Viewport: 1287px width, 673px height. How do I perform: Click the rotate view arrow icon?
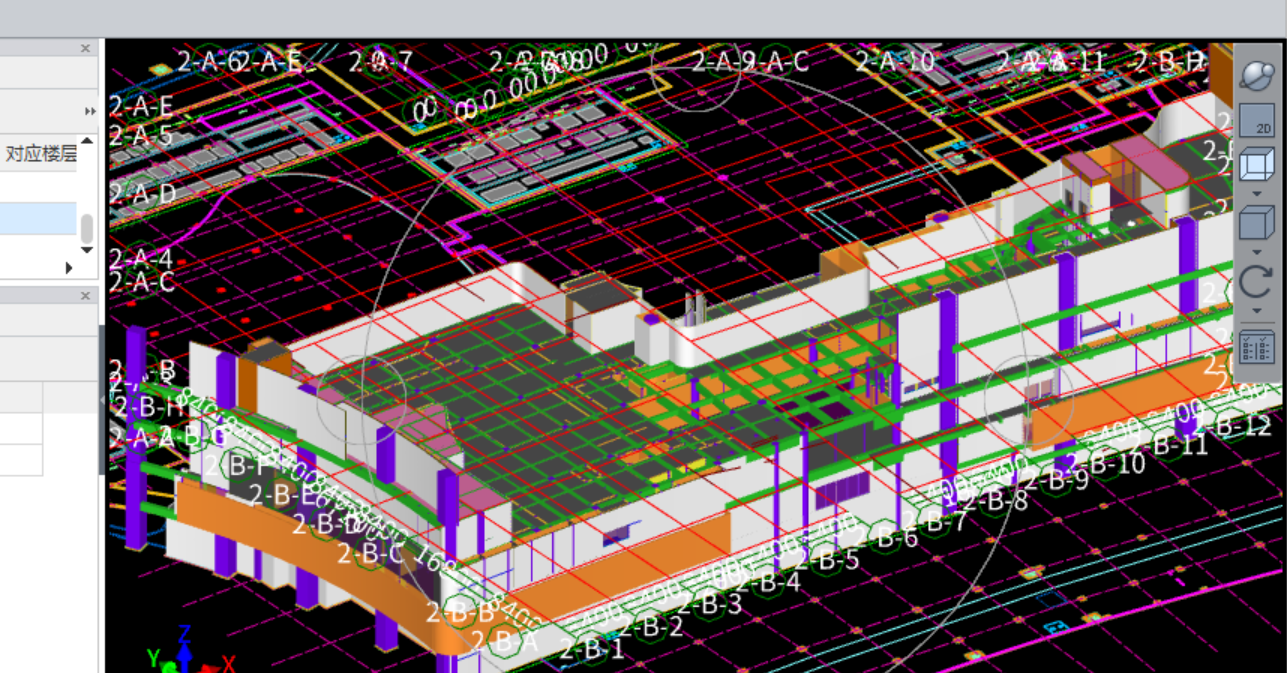coord(1256,282)
